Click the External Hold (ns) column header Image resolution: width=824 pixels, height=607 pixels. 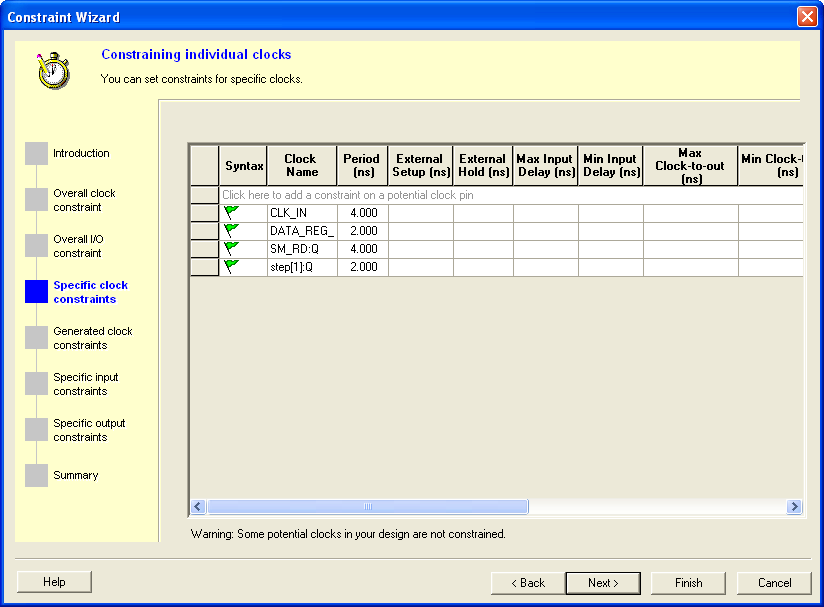[x=483, y=166]
